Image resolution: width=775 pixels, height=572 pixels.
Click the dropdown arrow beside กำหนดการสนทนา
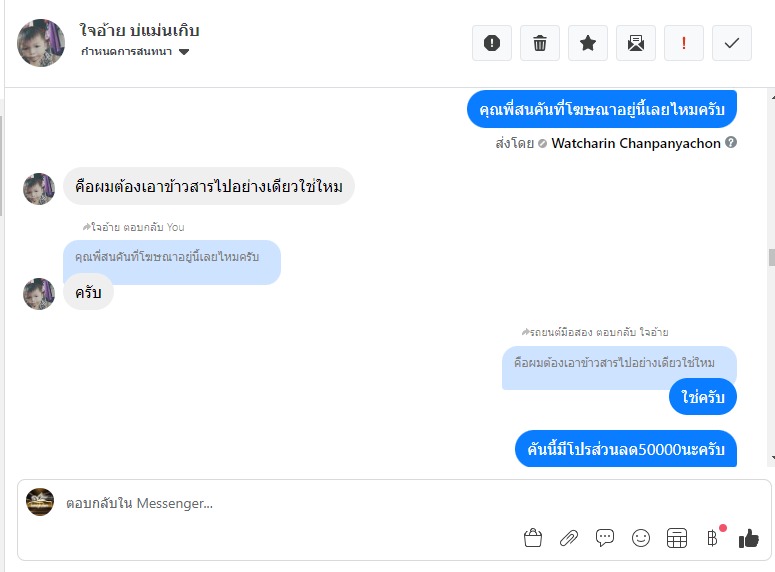coord(184,52)
